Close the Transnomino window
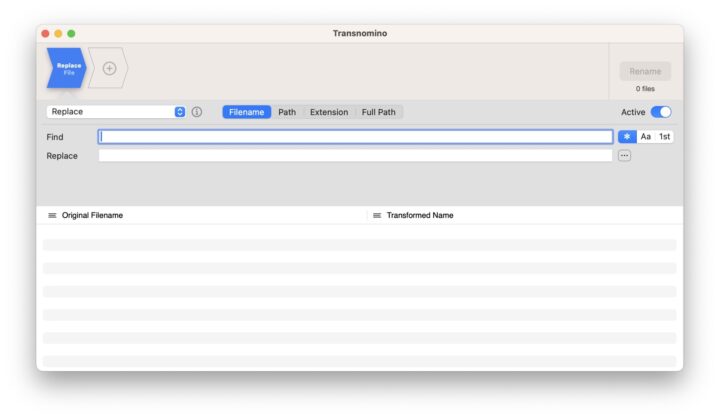720x419 pixels. coord(45,34)
